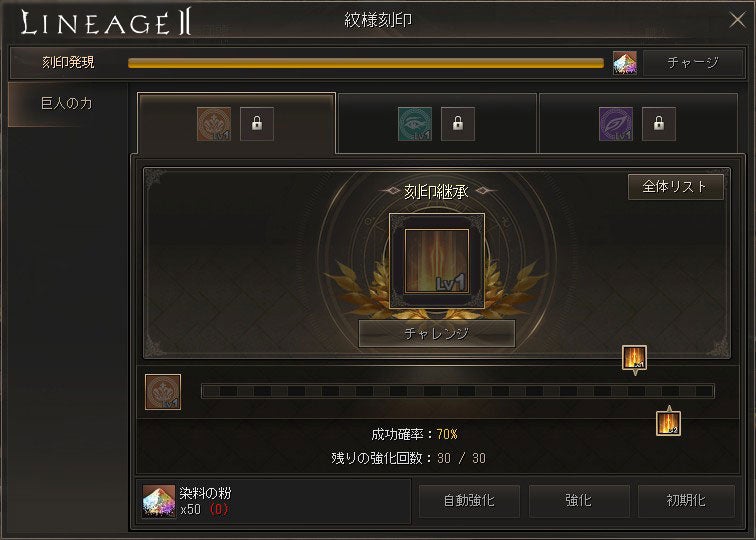Click the dye powder icon beside チャージ
Viewport: 756px width, 540px height.
(x=624, y=63)
